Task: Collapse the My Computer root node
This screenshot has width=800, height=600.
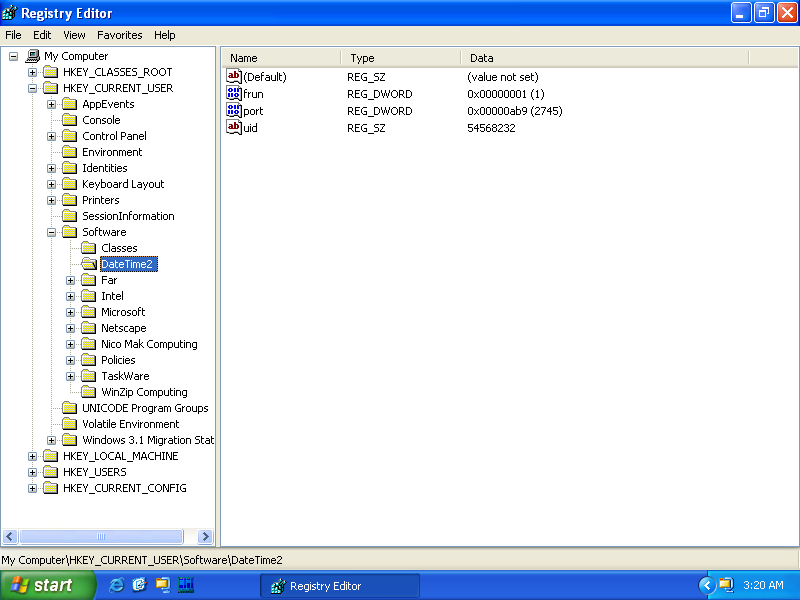Action: tap(14, 56)
